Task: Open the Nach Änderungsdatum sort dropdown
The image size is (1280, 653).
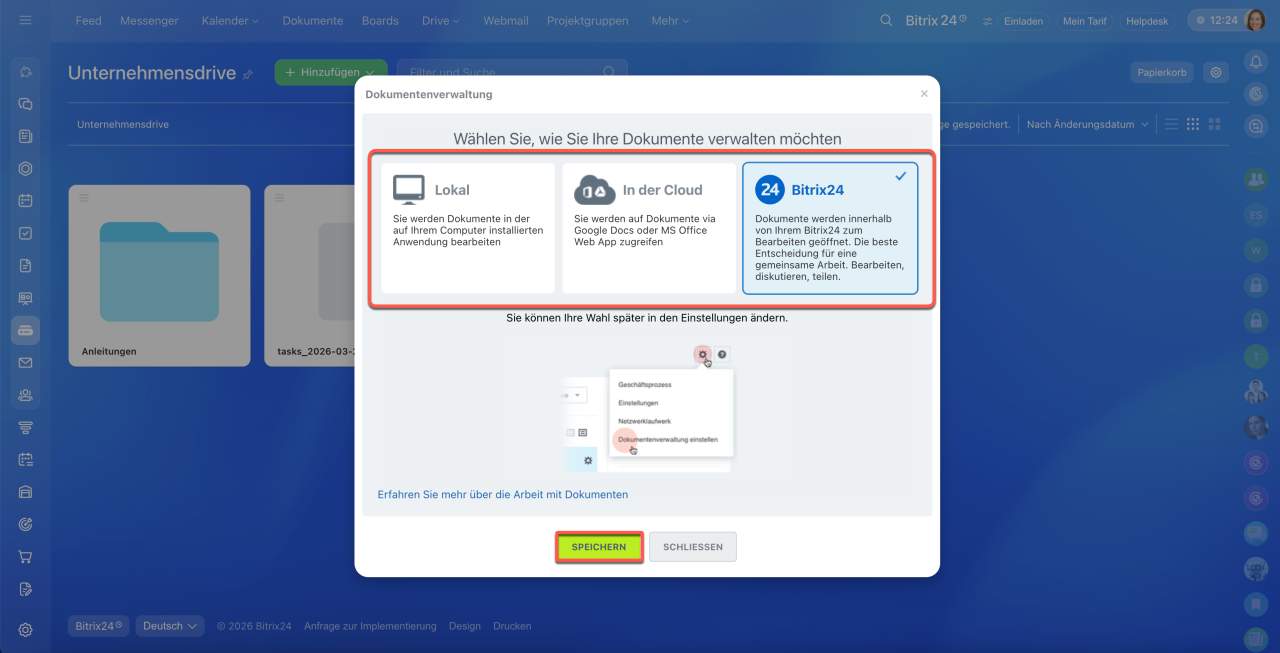Action: [1087, 124]
